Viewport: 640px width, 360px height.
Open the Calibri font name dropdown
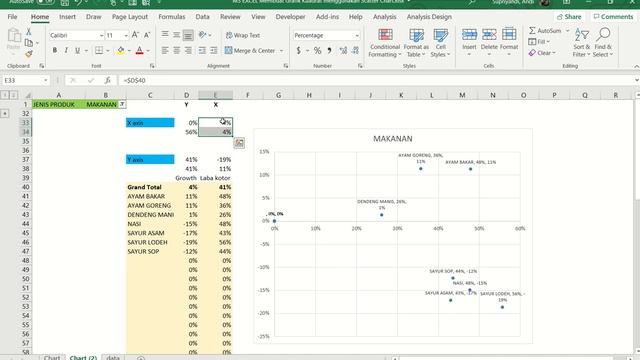tap(101, 36)
